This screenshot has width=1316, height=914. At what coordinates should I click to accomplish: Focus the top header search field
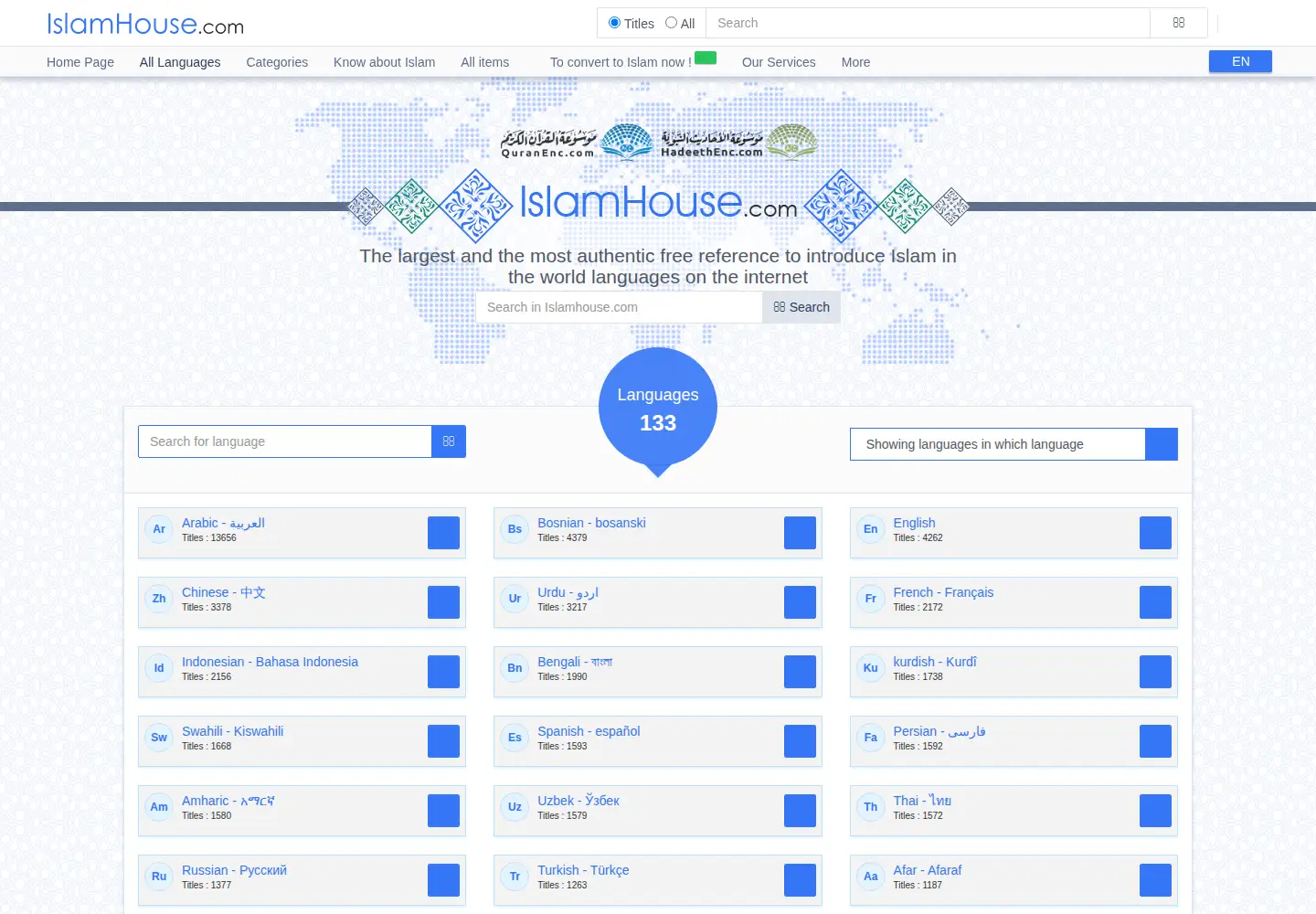tap(928, 23)
